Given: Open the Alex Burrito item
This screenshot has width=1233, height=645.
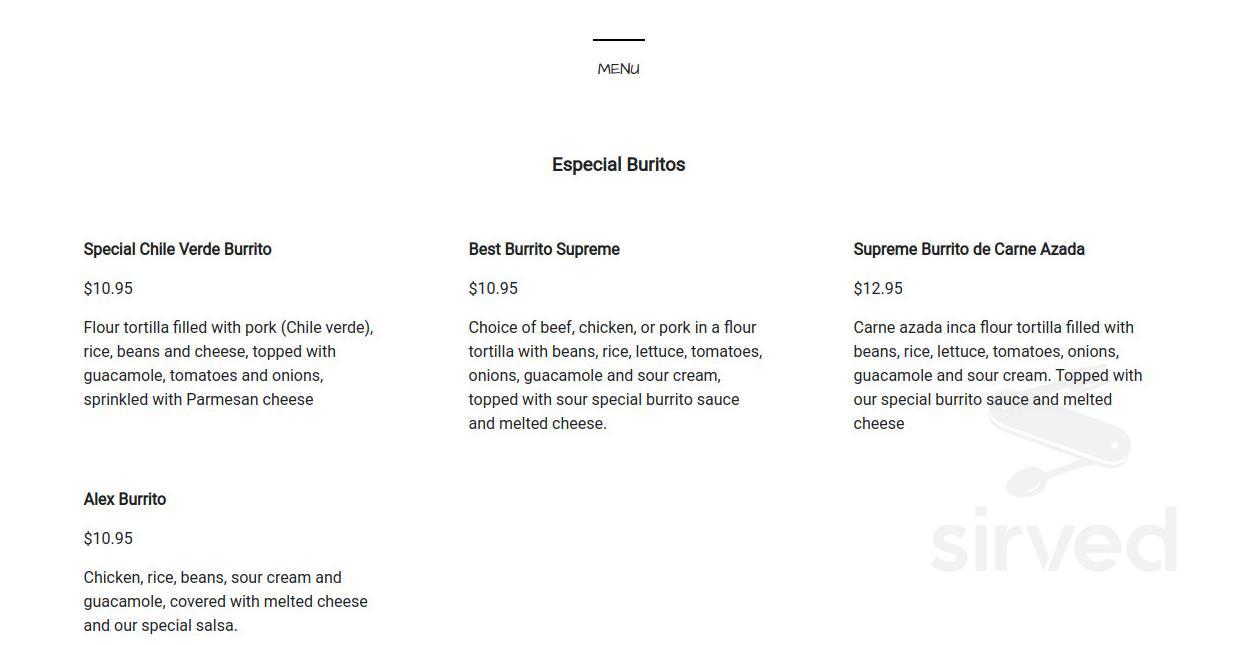Looking at the screenshot, I should pos(125,499).
